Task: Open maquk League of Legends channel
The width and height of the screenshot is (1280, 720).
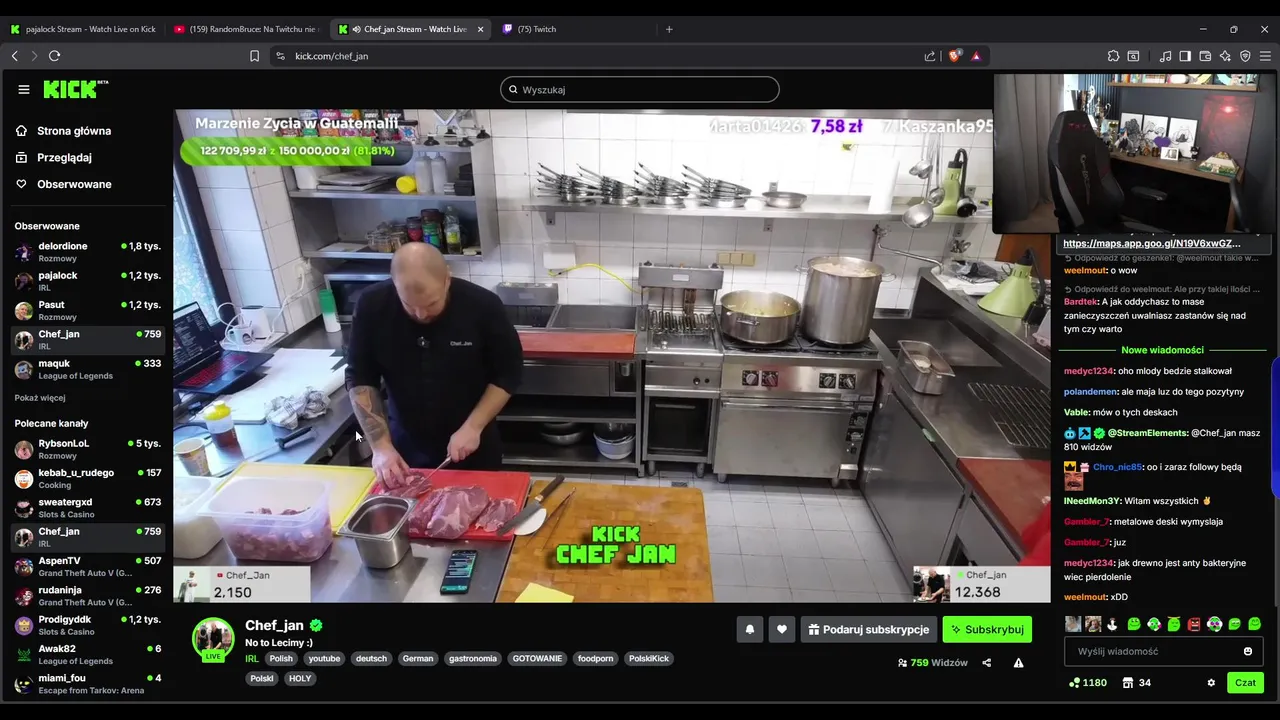Action: [86, 369]
